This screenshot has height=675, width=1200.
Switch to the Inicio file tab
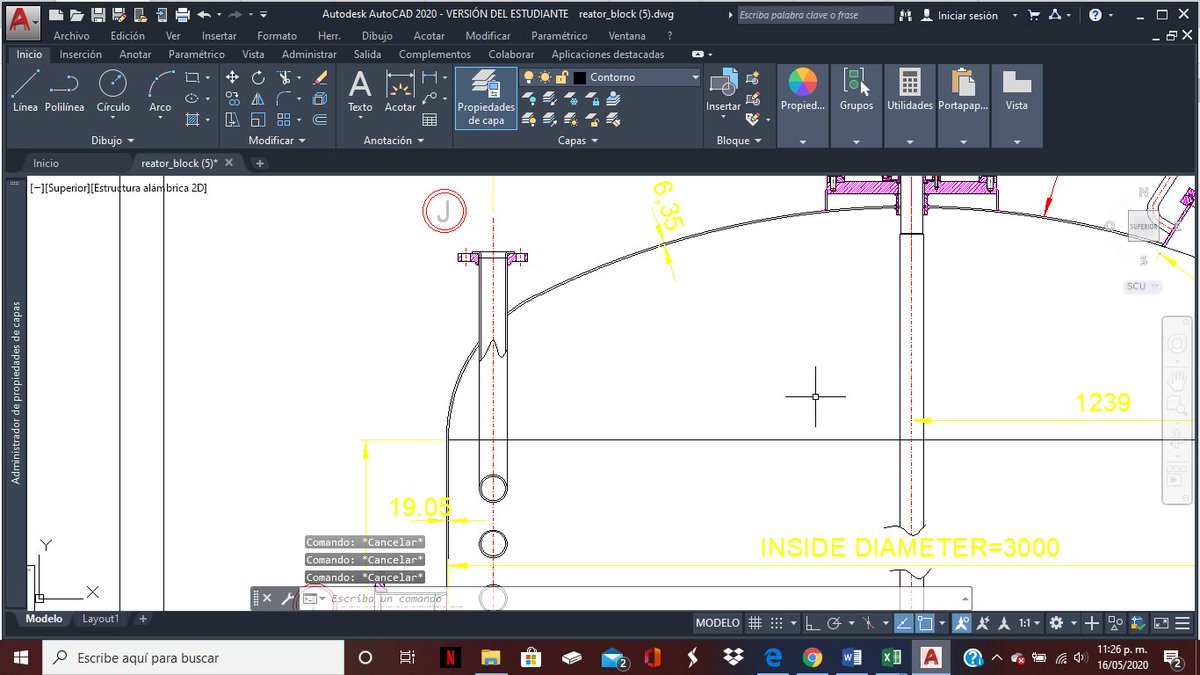46,163
